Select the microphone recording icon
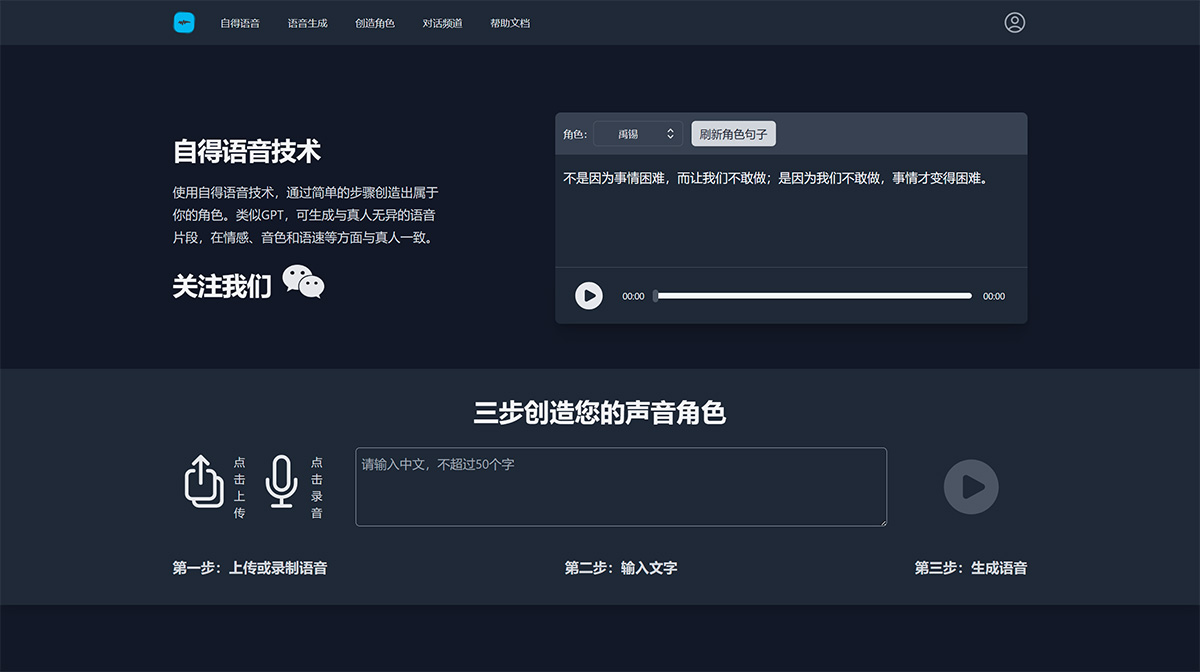The height and width of the screenshot is (672, 1200). [284, 484]
